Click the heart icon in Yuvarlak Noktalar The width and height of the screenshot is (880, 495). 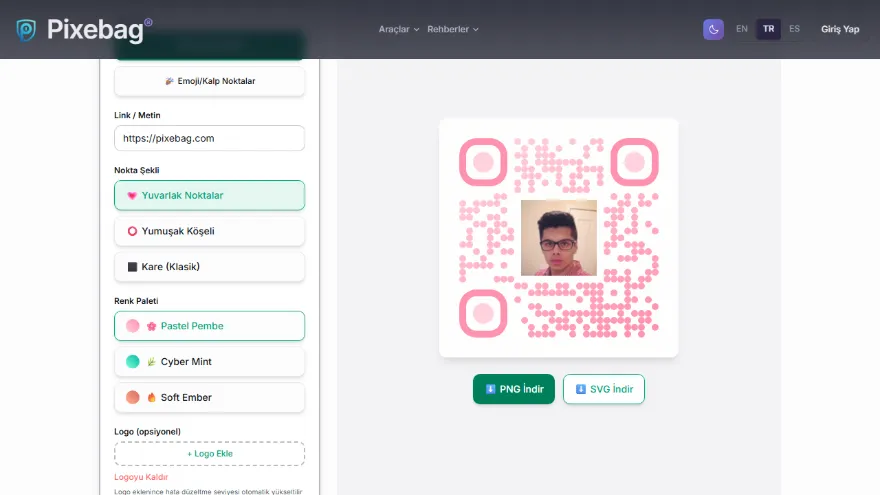point(132,196)
